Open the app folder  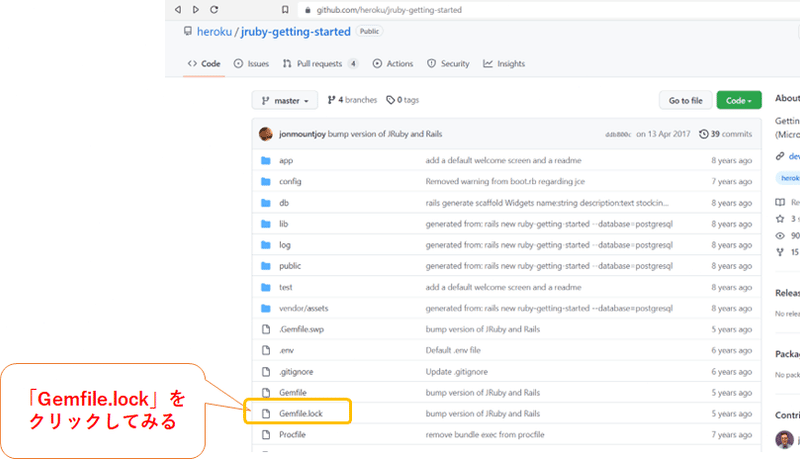tap(286, 161)
